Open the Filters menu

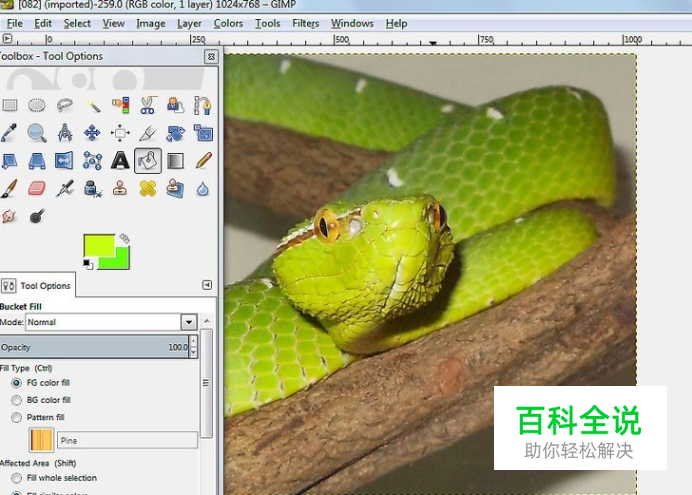pos(305,23)
